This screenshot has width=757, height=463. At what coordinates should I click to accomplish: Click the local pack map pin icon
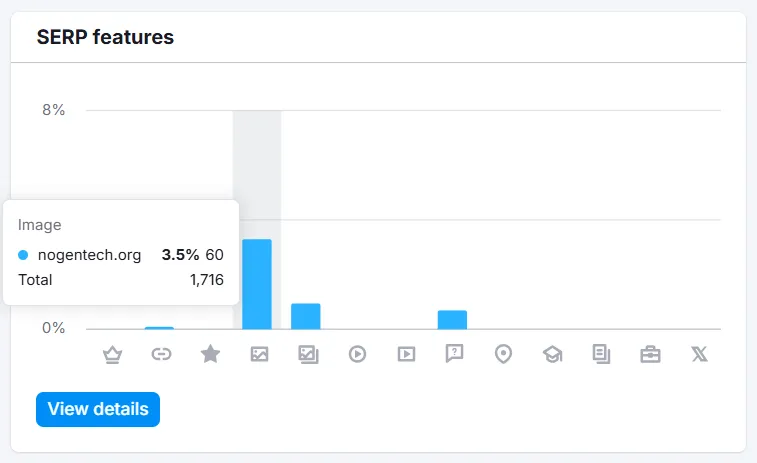504,354
